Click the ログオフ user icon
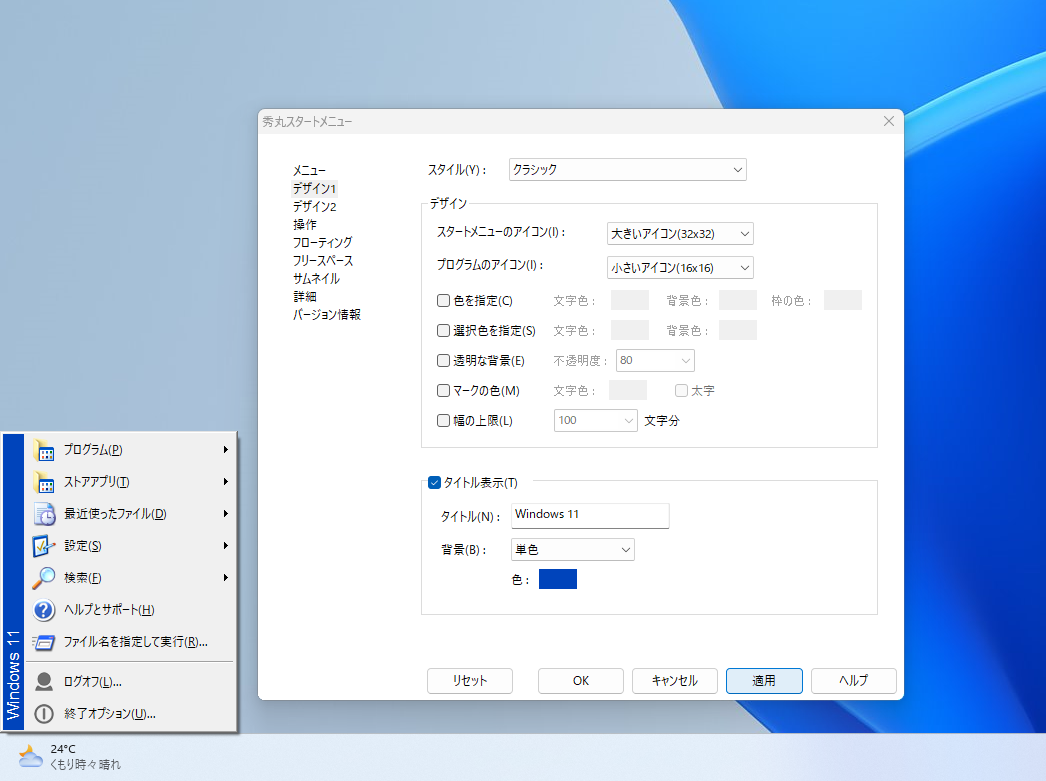The width and height of the screenshot is (1046, 781). tap(45, 681)
